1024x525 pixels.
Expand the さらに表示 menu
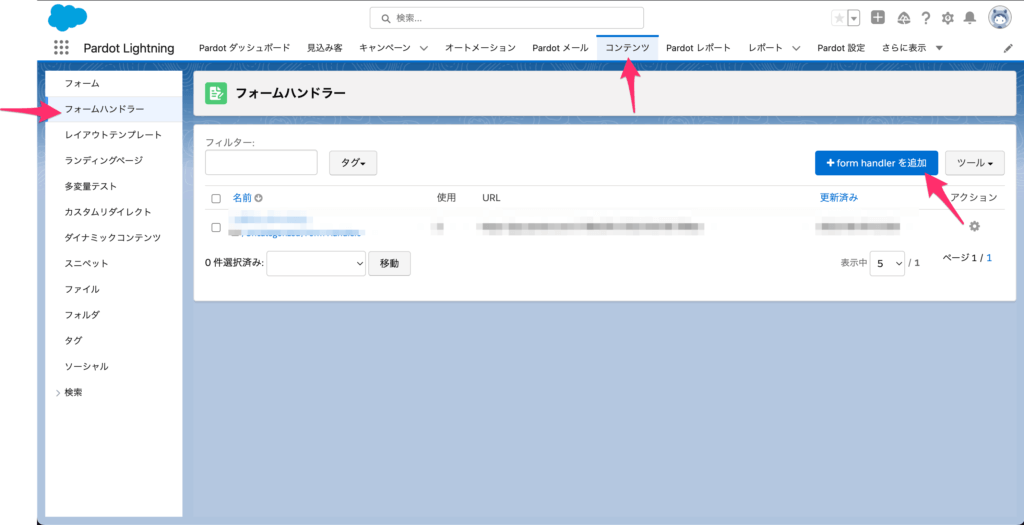912,48
